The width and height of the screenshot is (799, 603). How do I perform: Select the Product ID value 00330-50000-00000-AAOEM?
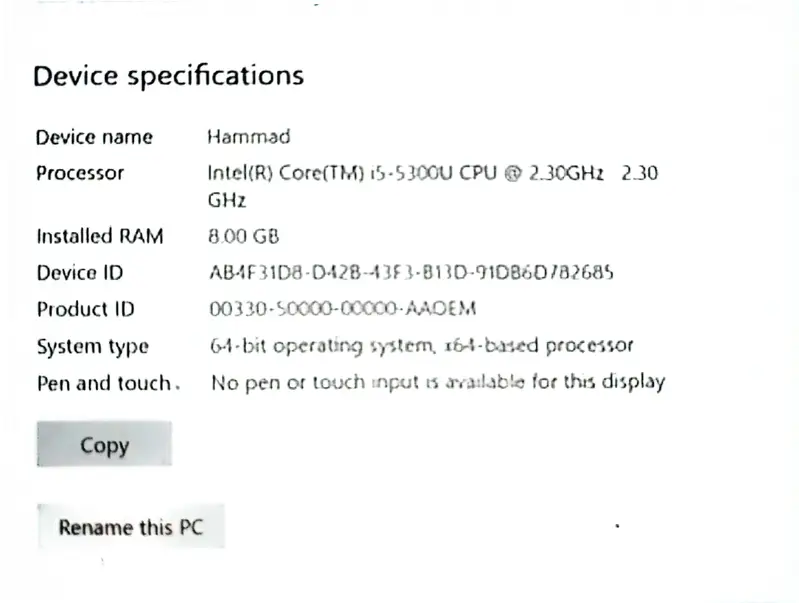[x=343, y=309]
